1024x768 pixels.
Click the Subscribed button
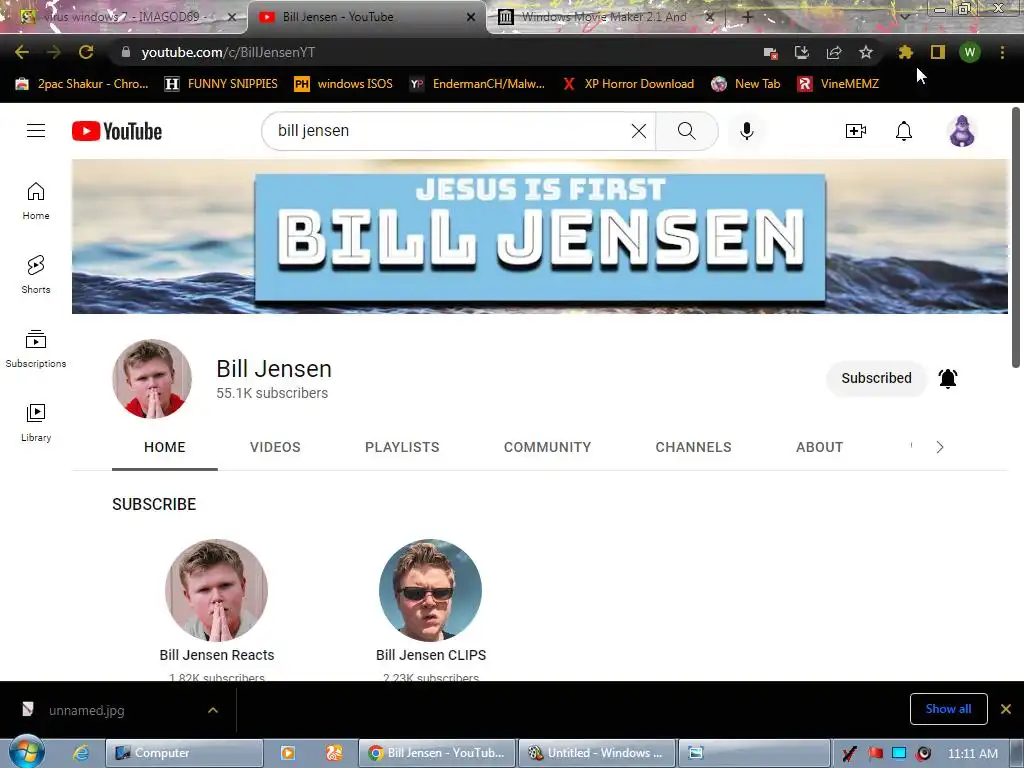(x=876, y=378)
